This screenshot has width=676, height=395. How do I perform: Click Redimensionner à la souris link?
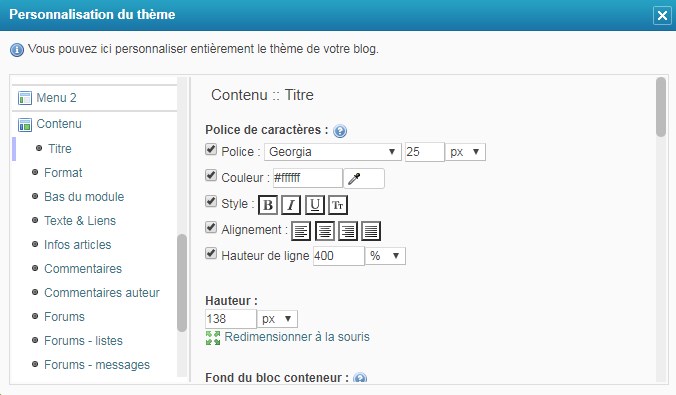tap(297, 337)
